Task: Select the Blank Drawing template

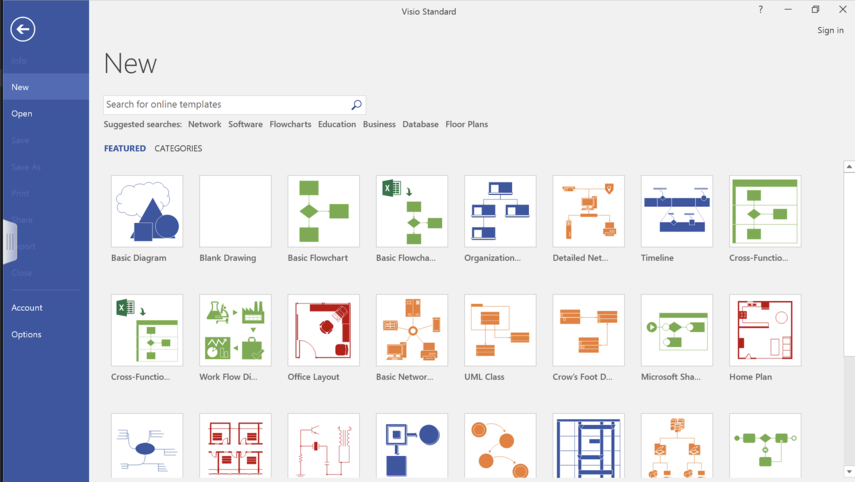Action: point(235,212)
